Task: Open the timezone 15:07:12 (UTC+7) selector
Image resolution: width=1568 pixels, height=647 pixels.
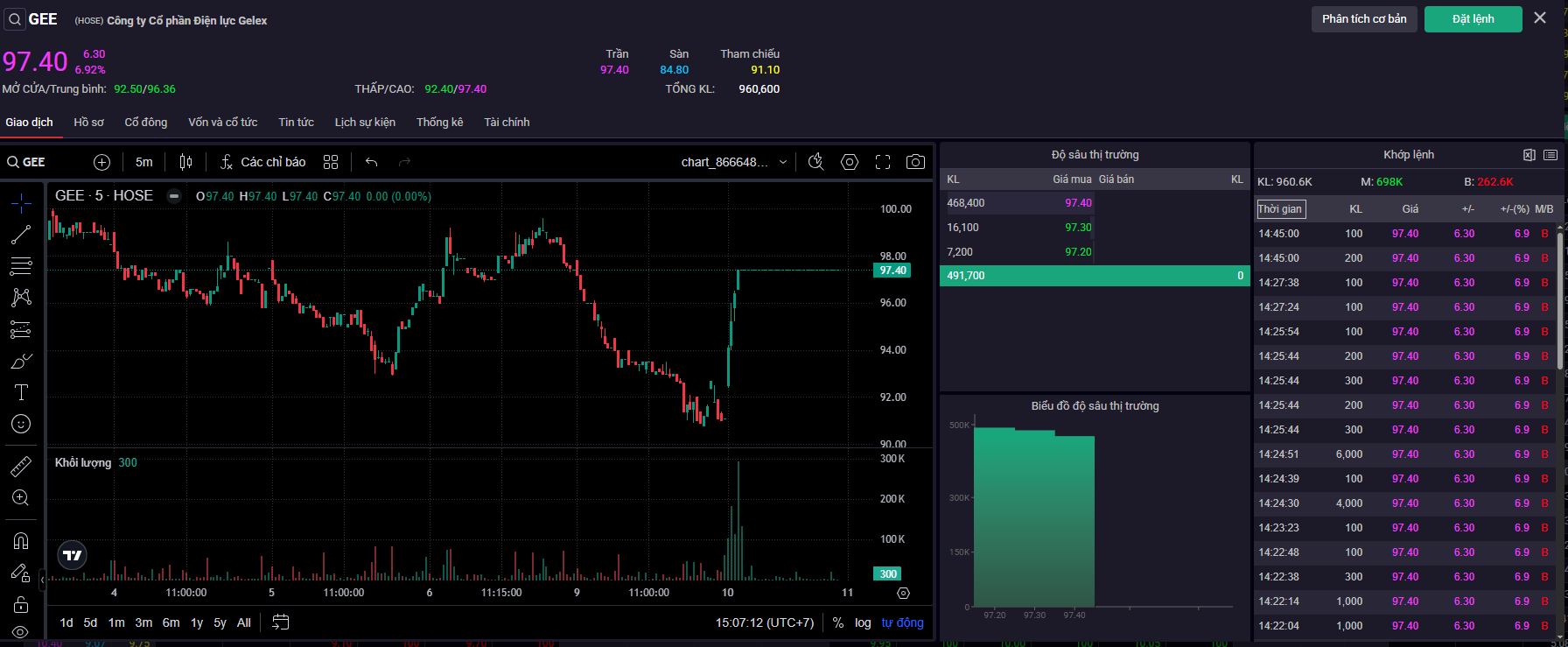Action: click(x=765, y=622)
